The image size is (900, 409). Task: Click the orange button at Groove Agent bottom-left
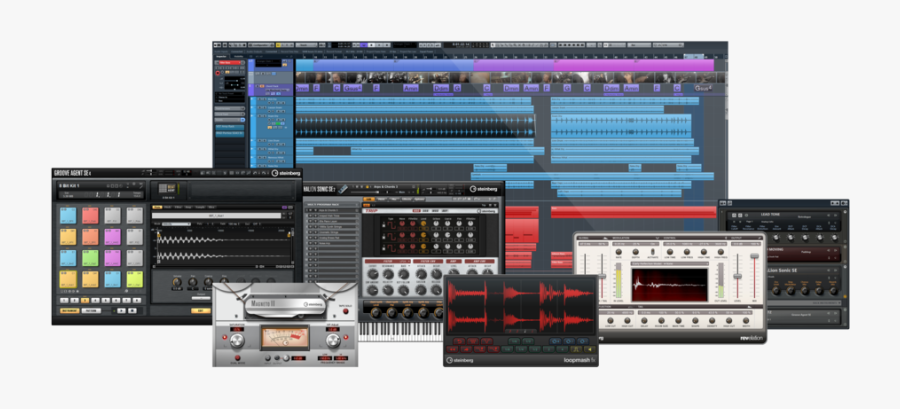point(68,312)
